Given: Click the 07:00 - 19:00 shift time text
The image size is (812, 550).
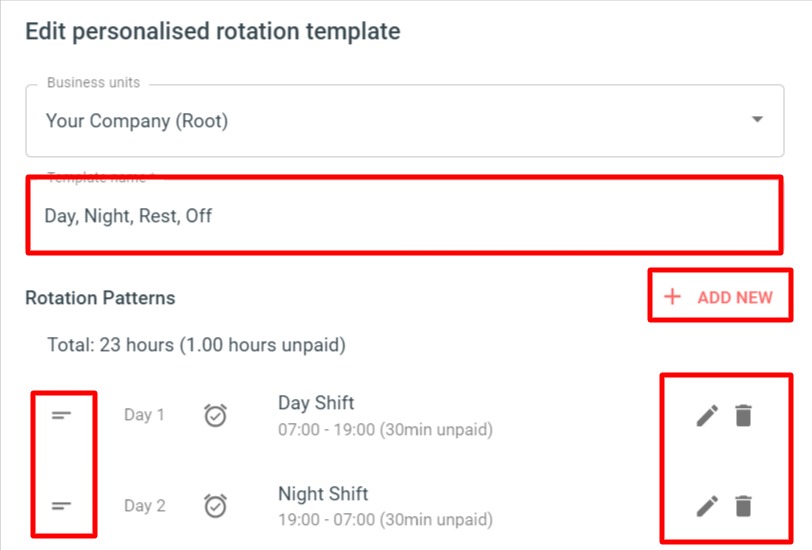Looking at the screenshot, I should [x=385, y=429].
